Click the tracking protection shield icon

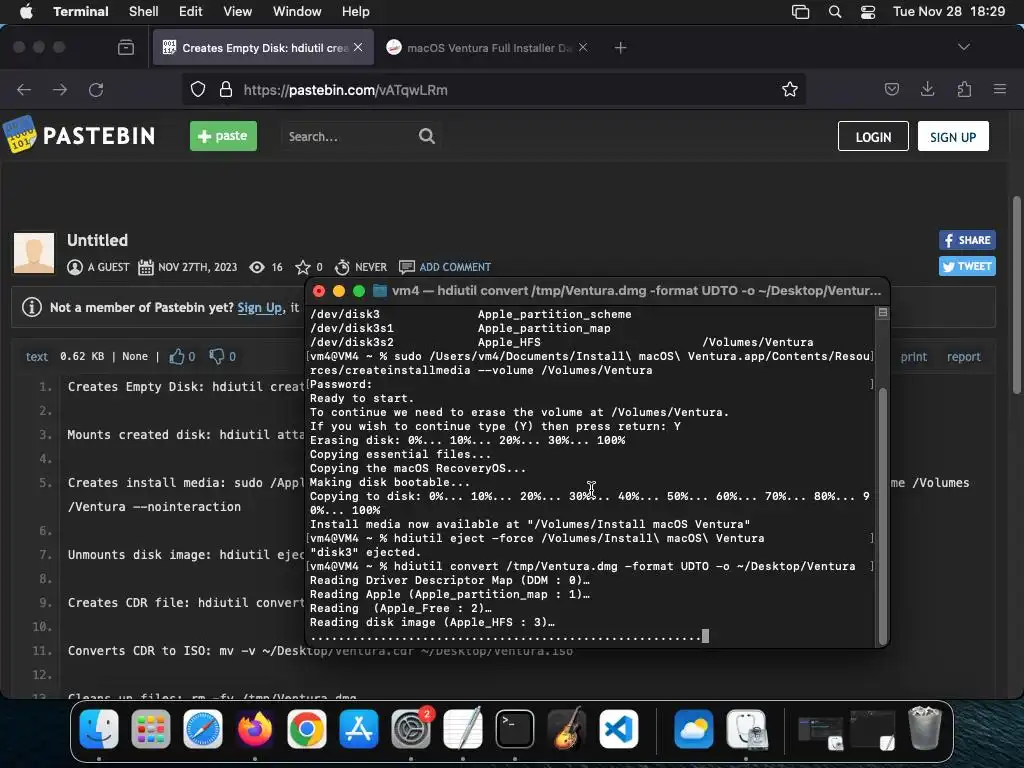click(x=198, y=89)
